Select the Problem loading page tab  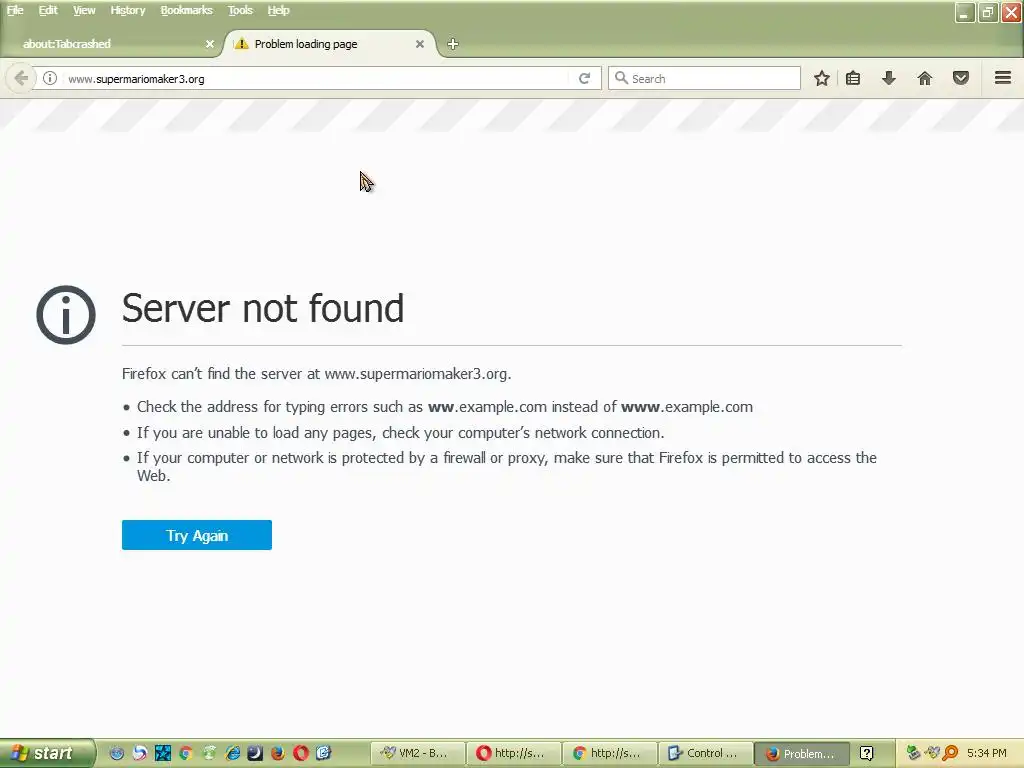330,44
